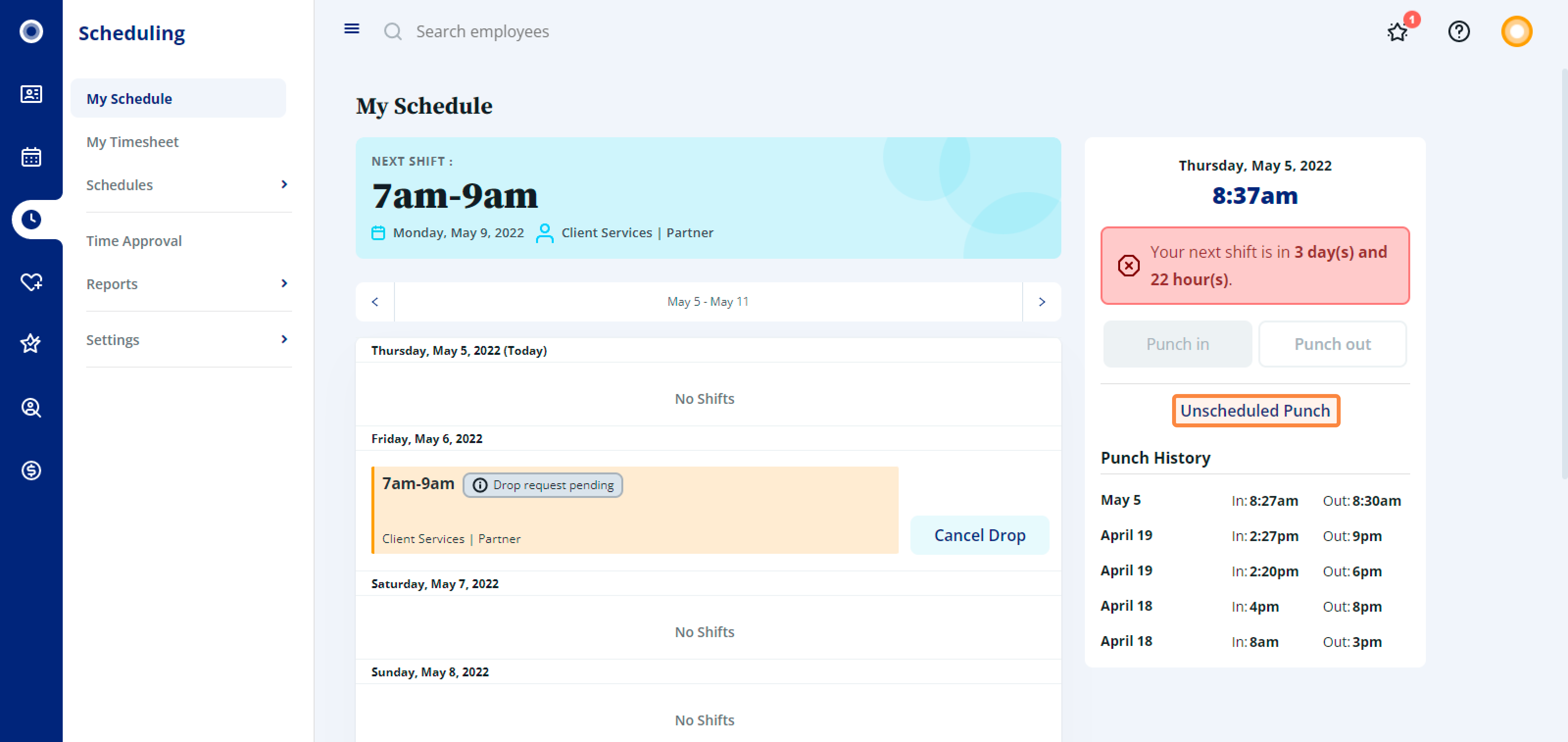Select the clock scheduling icon in the sidebar

point(31,219)
